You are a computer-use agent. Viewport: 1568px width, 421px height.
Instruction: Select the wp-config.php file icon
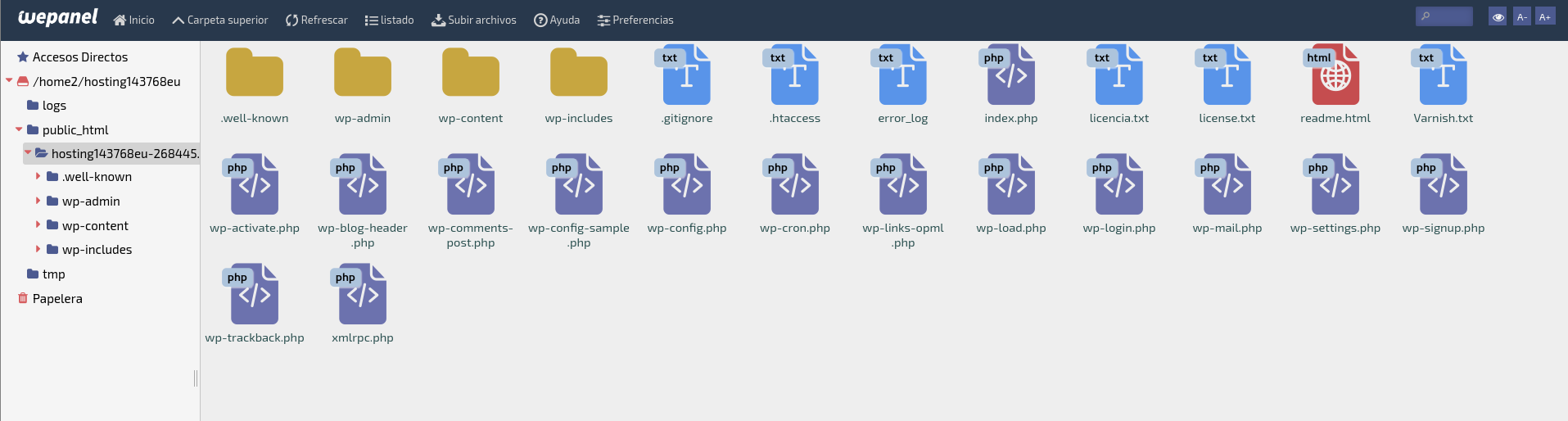682,184
